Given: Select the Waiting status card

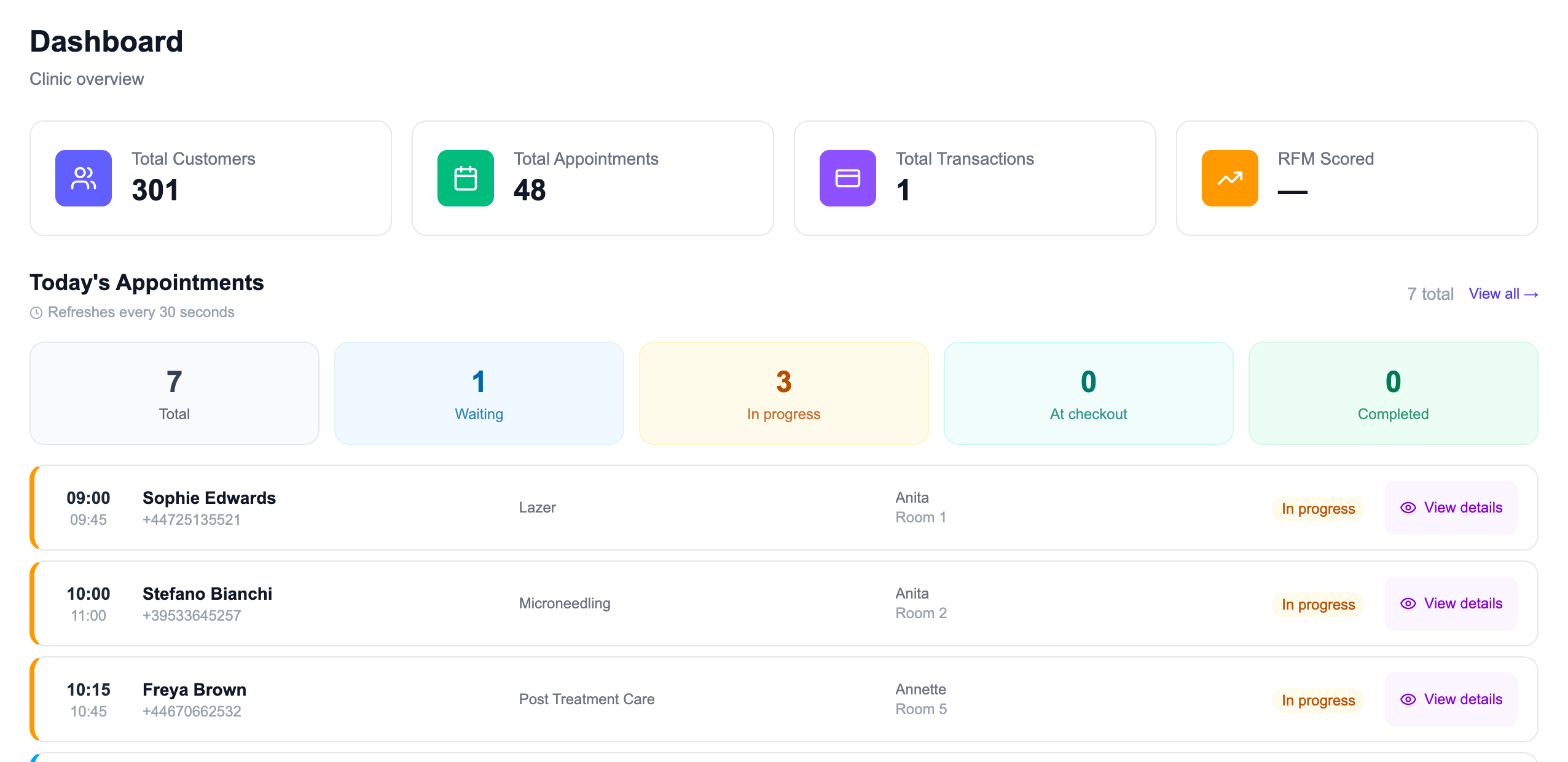Looking at the screenshot, I should click(x=479, y=393).
